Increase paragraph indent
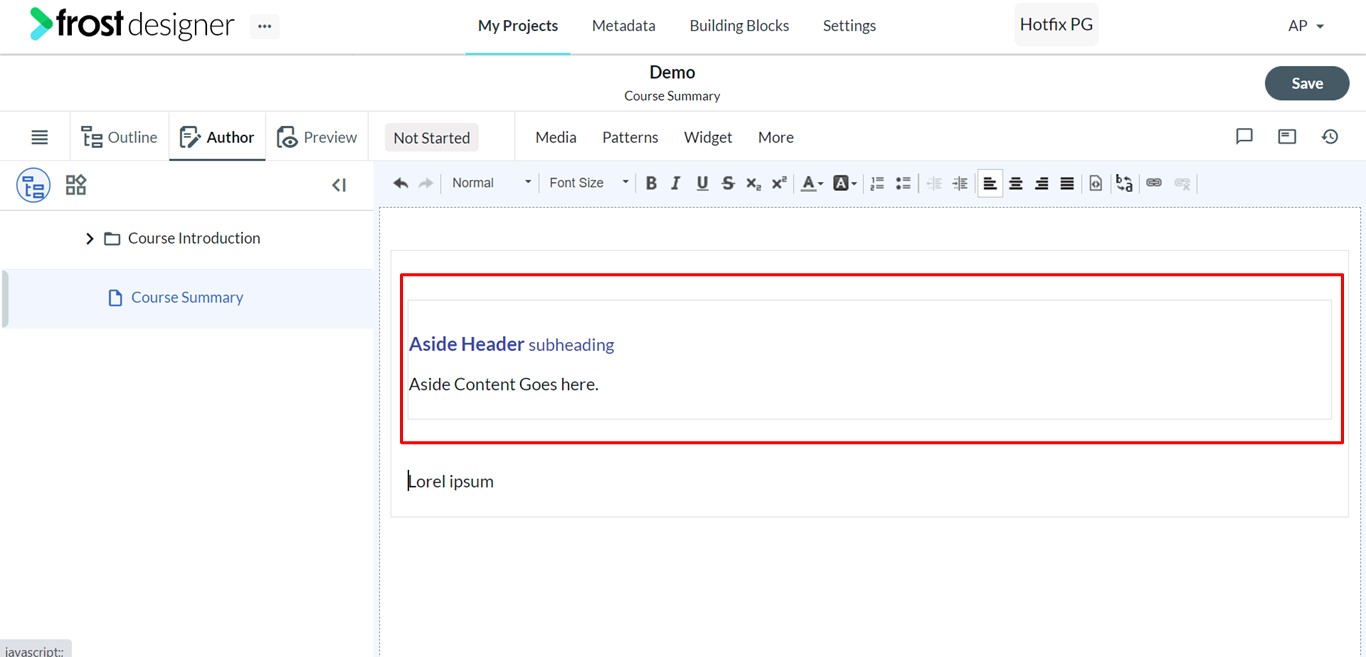The width and height of the screenshot is (1366, 657). (960, 183)
